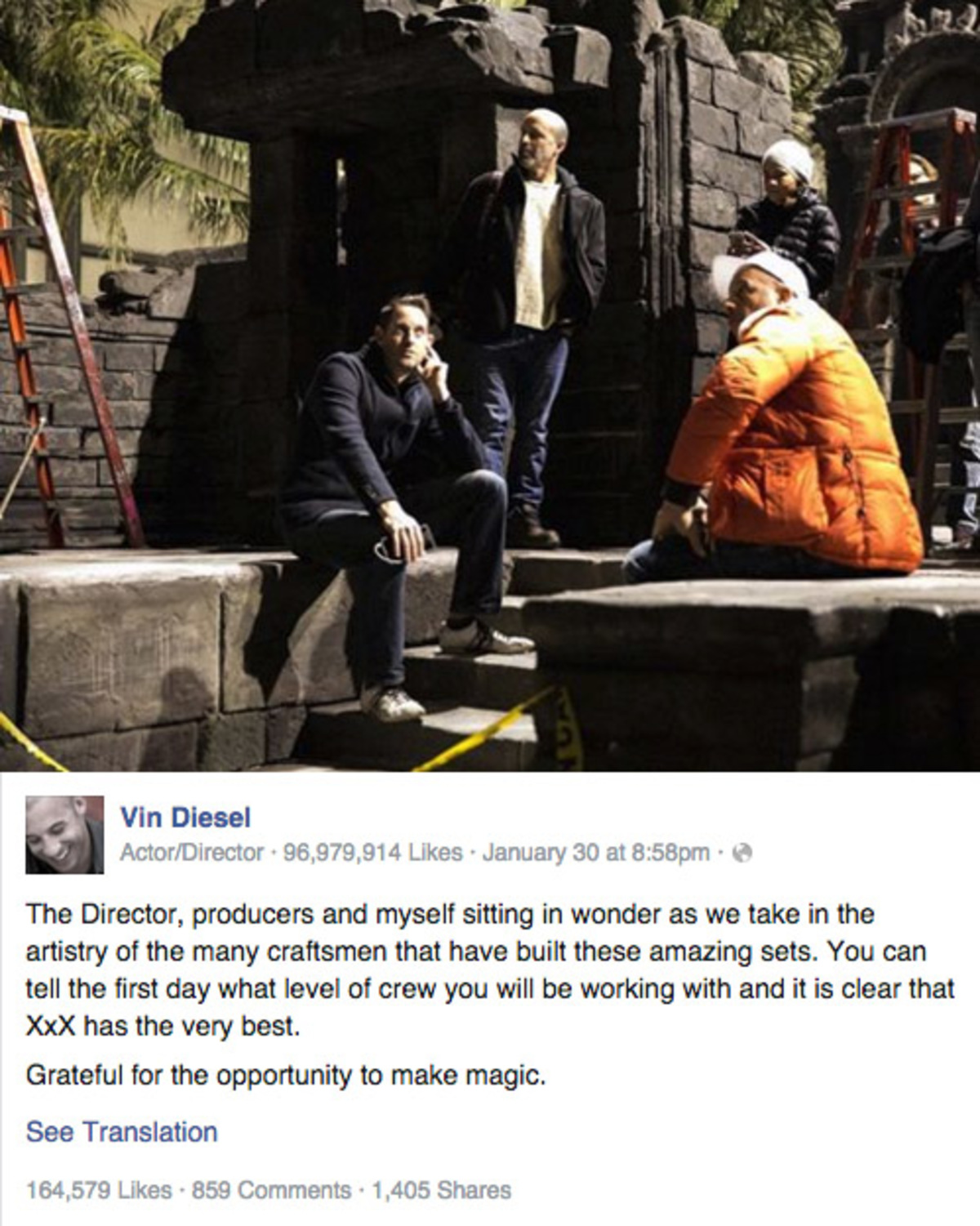Screen dimensions: 980x1226
Task: Open the set photo in viewer
Action: (x=490, y=386)
